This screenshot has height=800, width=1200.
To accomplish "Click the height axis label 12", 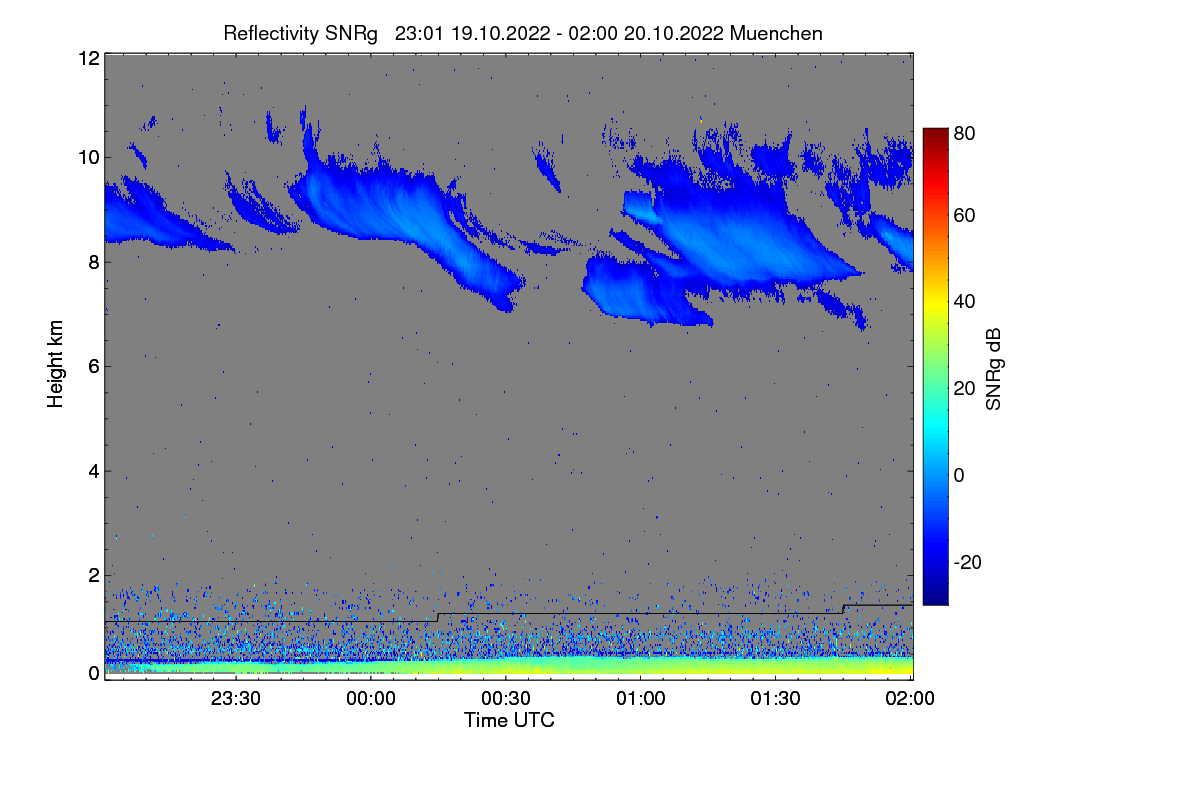I will point(88,58).
